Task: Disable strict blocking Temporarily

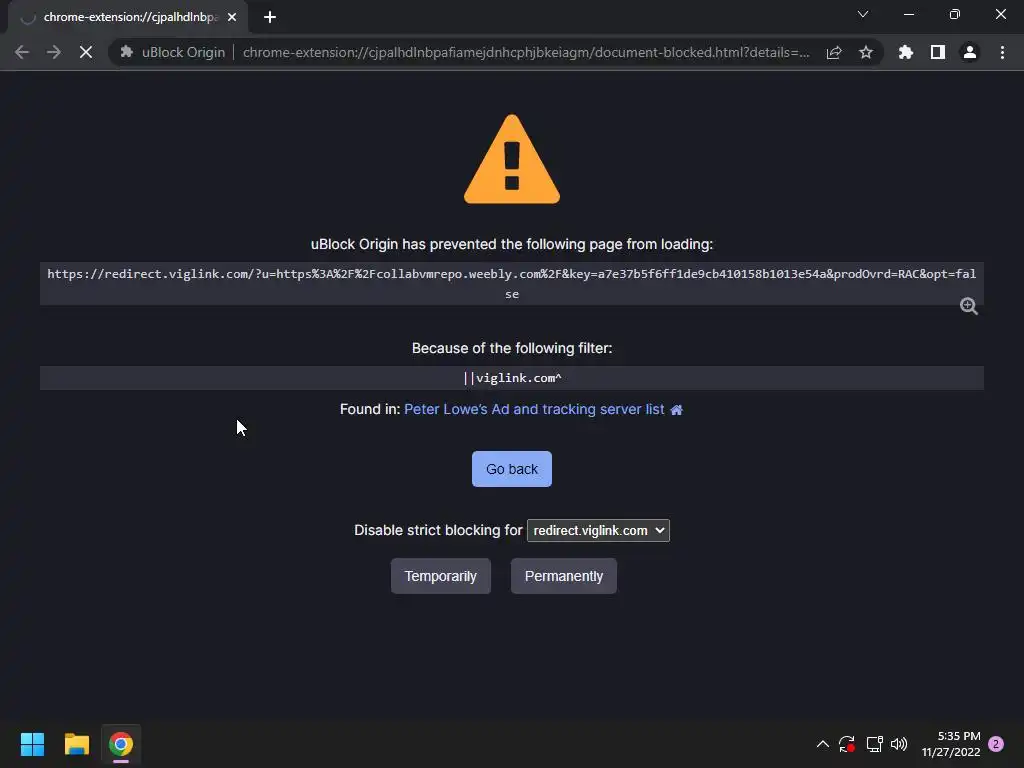Action: click(x=441, y=576)
